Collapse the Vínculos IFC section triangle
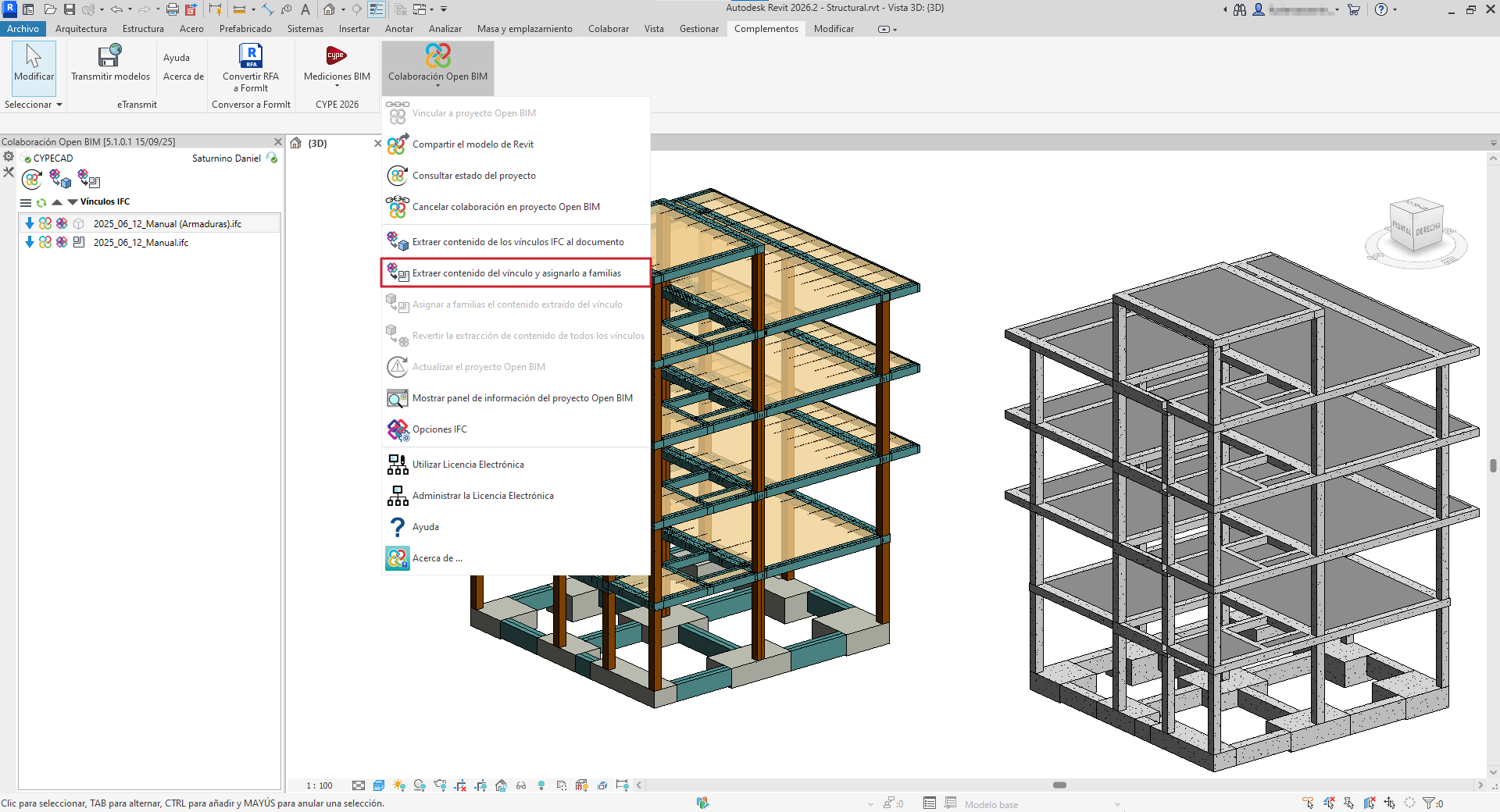The height and width of the screenshot is (812, 1500). [73, 202]
